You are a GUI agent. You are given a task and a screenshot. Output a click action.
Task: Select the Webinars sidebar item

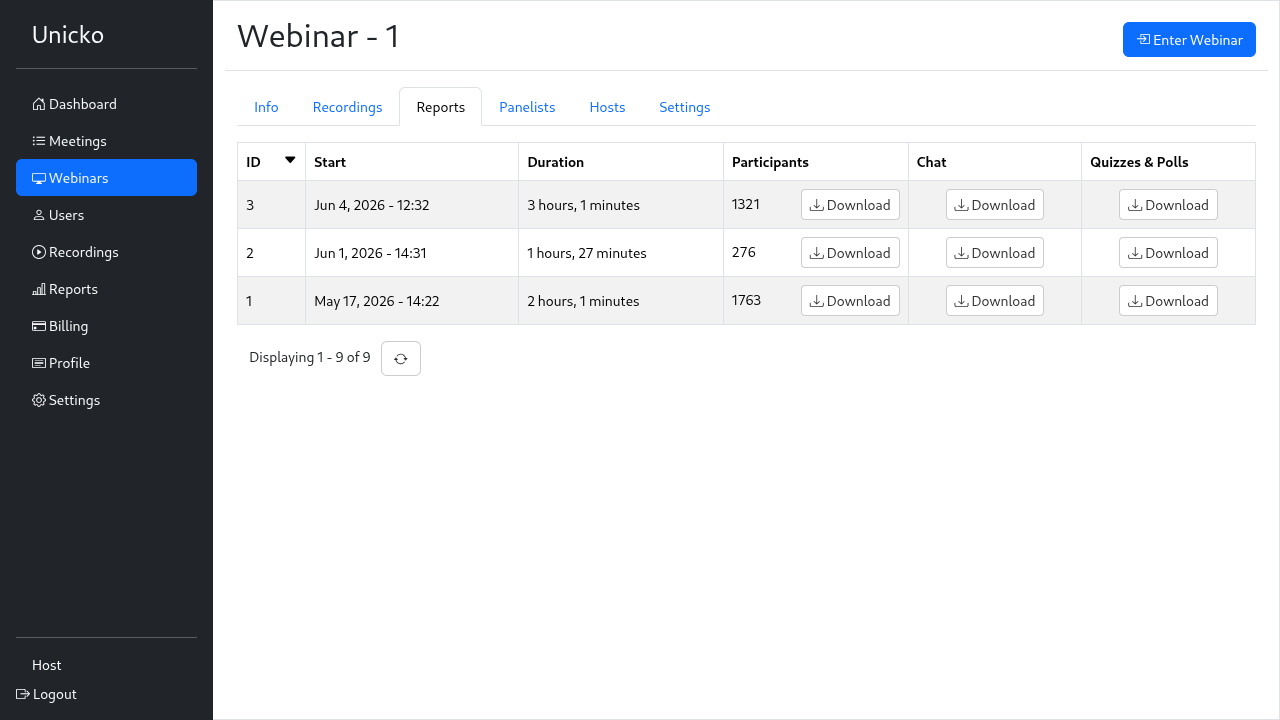click(106, 178)
